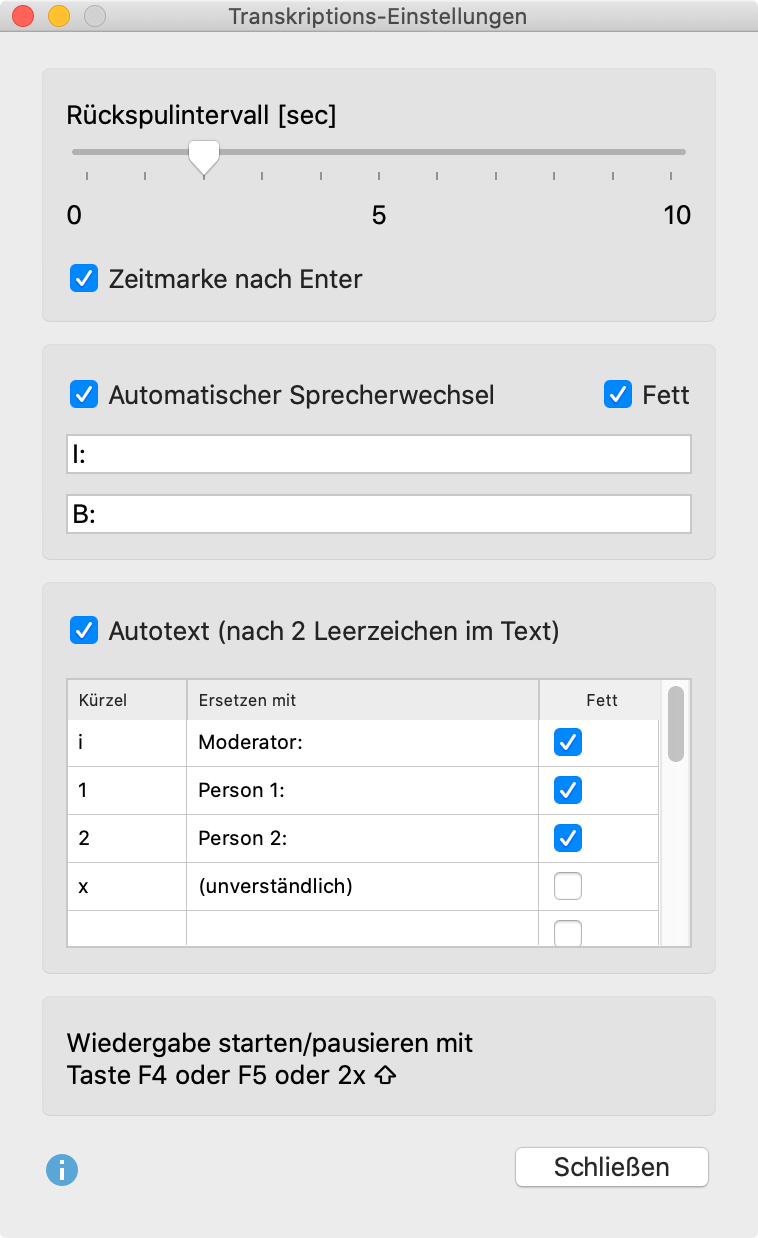
Task: Click the Kürzel cell containing x
Action: pyautogui.click(x=126, y=886)
